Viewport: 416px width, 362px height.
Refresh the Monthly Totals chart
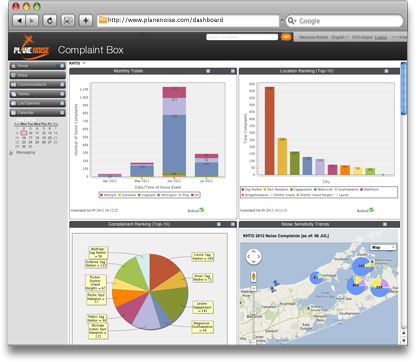196,210
